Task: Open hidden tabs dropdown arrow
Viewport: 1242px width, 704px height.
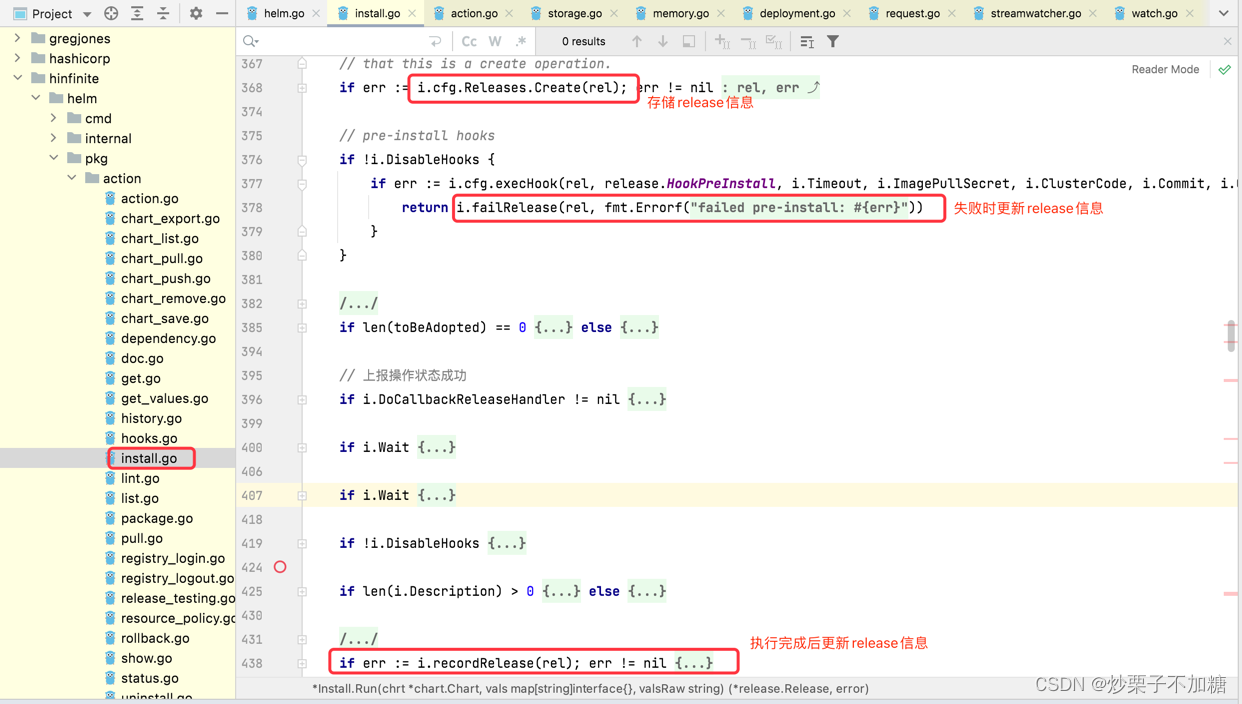Action: (x=1223, y=14)
